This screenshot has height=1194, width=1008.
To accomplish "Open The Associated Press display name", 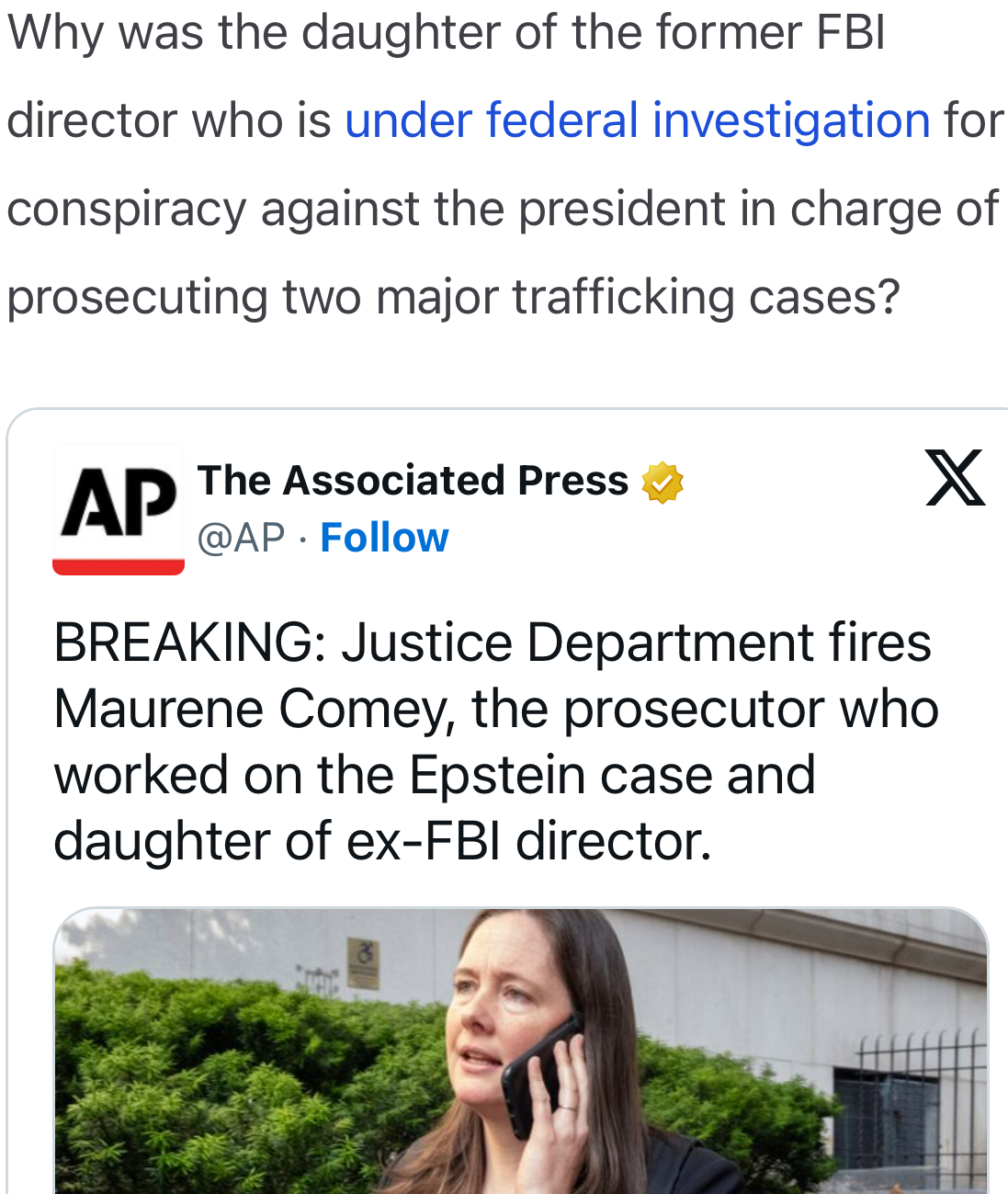I will pos(413,481).
